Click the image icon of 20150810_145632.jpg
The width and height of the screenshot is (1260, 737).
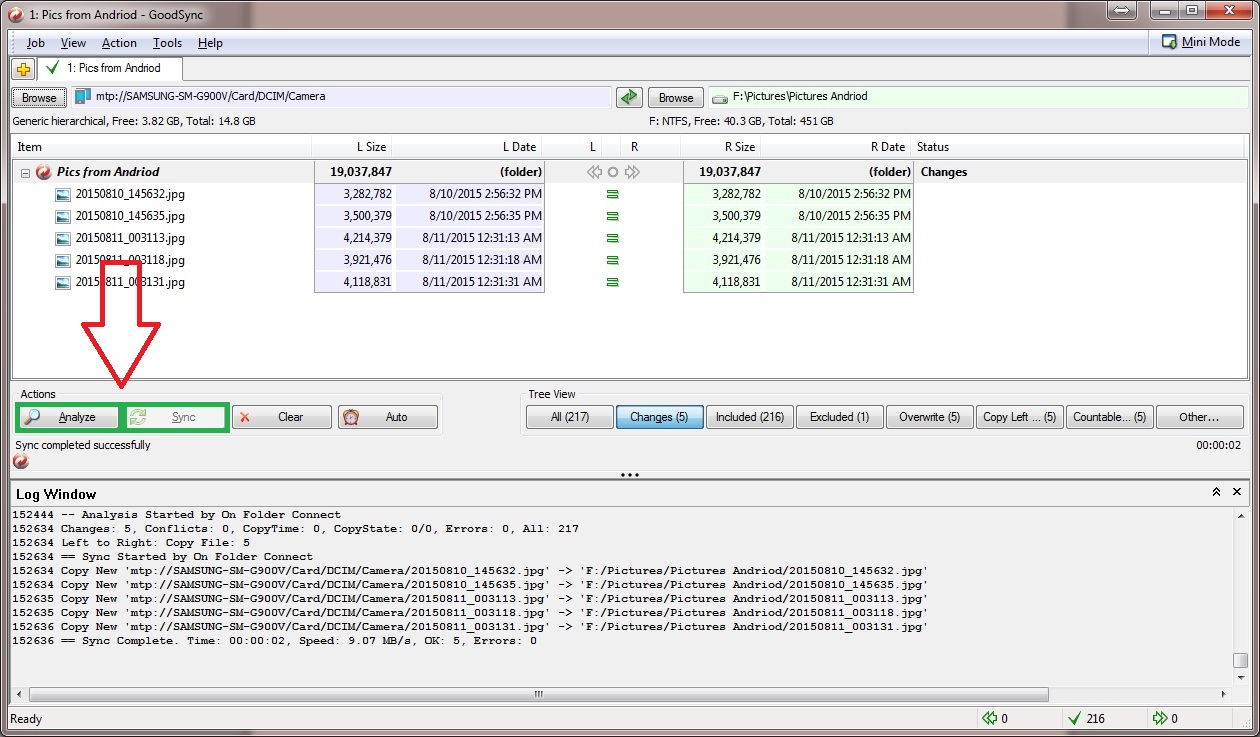[x=63, y=194]
